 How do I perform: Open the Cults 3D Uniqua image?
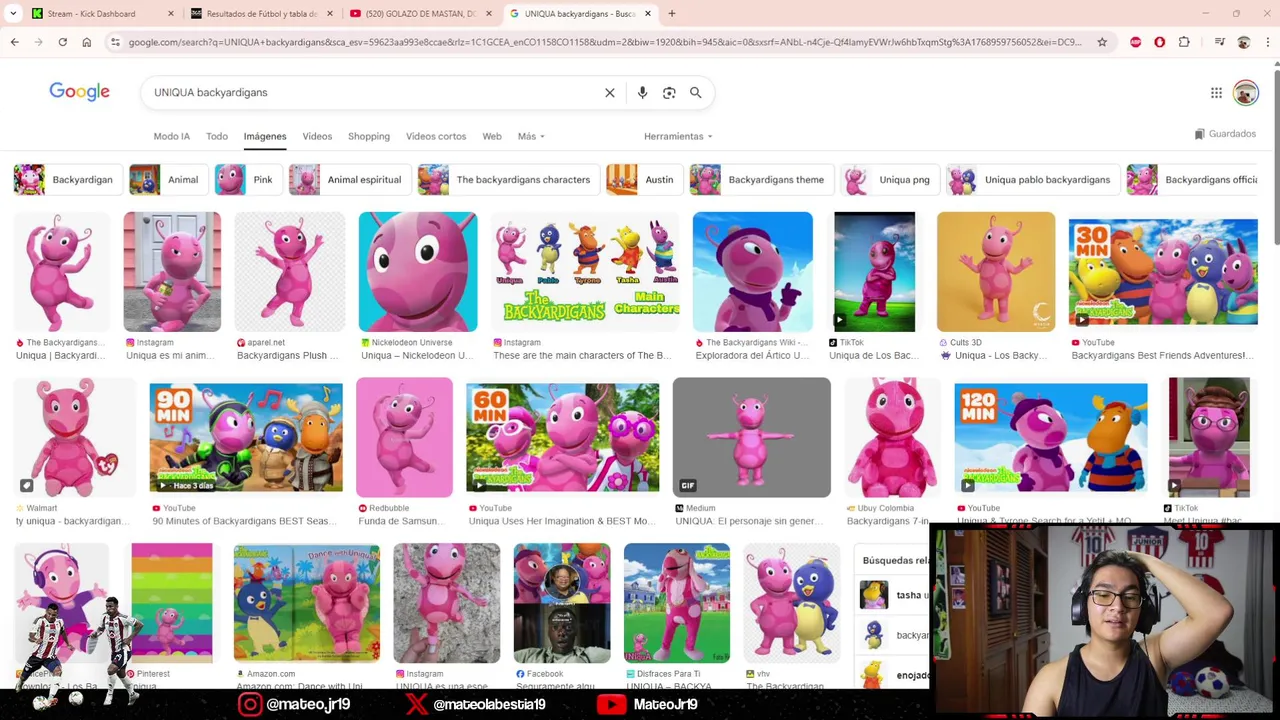click(x=996, y=271)
